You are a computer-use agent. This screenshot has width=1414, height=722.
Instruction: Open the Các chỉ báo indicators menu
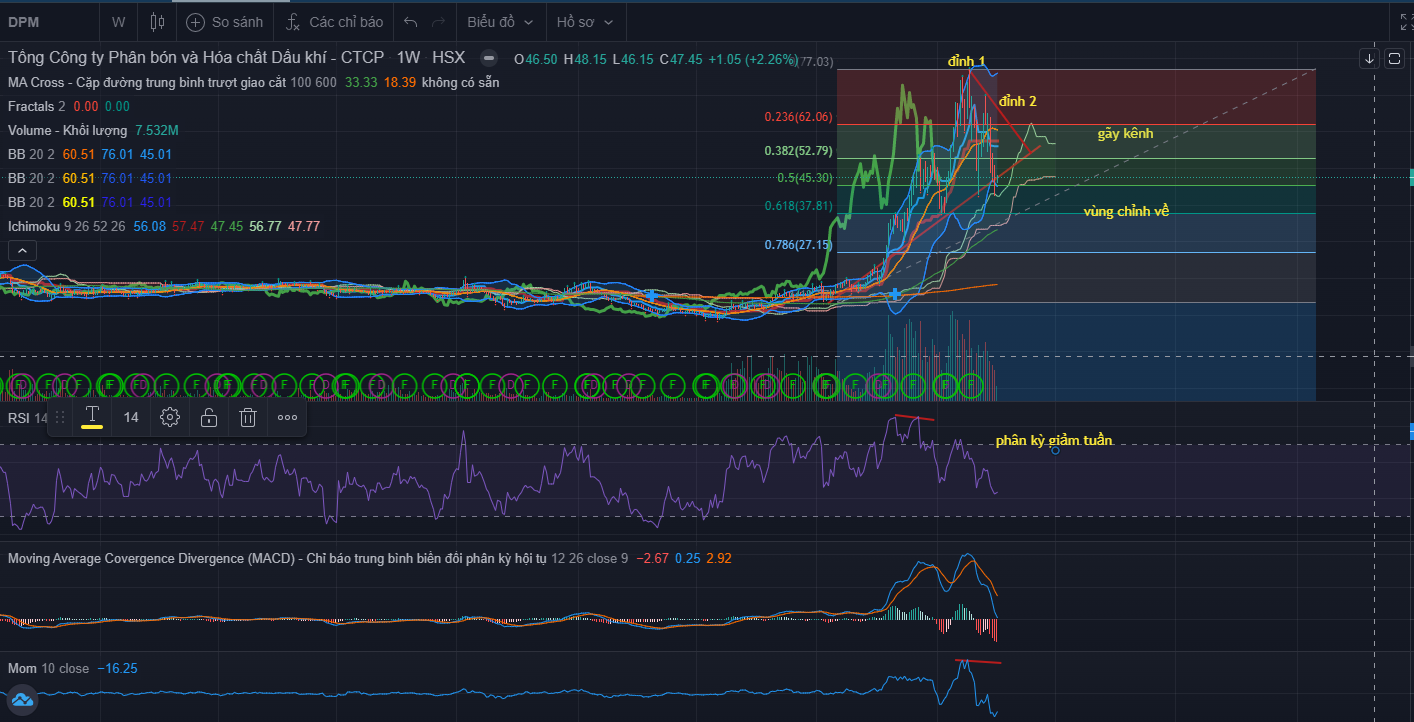tap(335, 21)
